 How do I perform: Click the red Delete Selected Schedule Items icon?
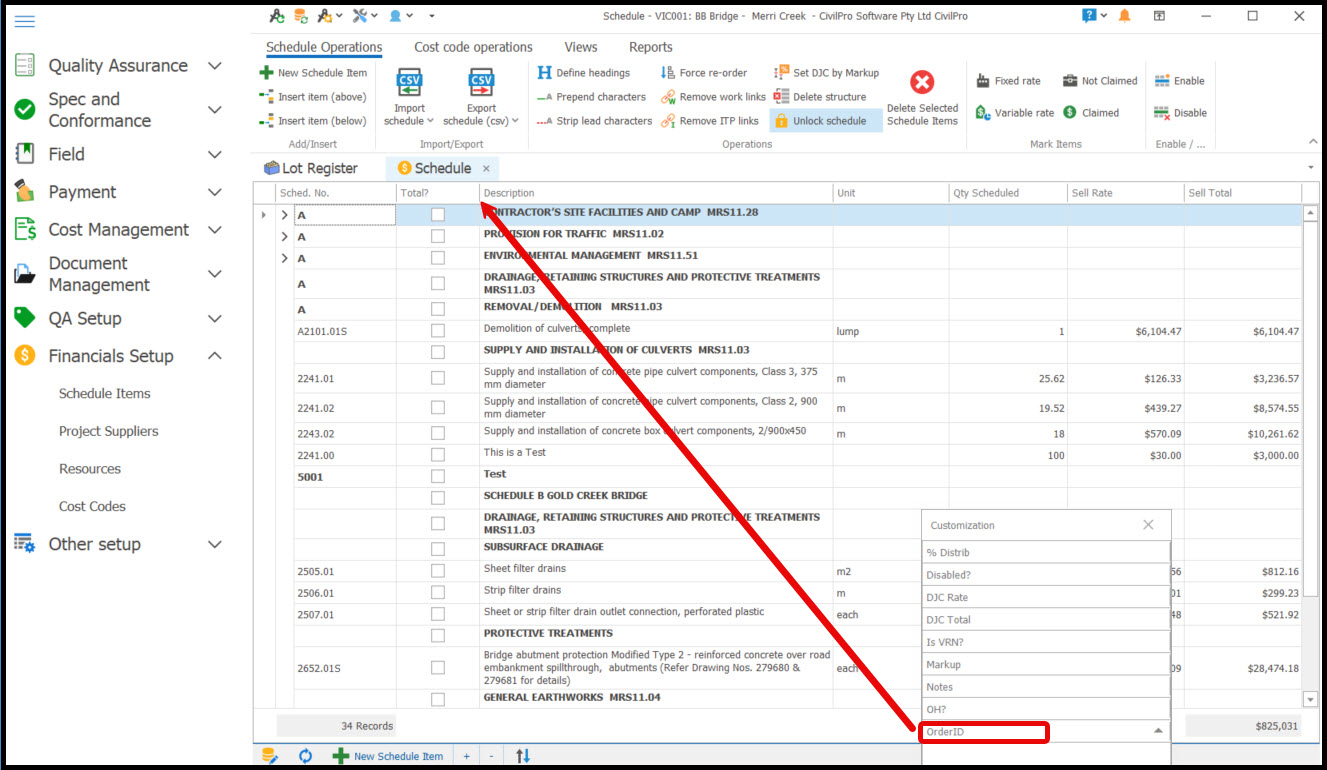(x=922, y=83)
